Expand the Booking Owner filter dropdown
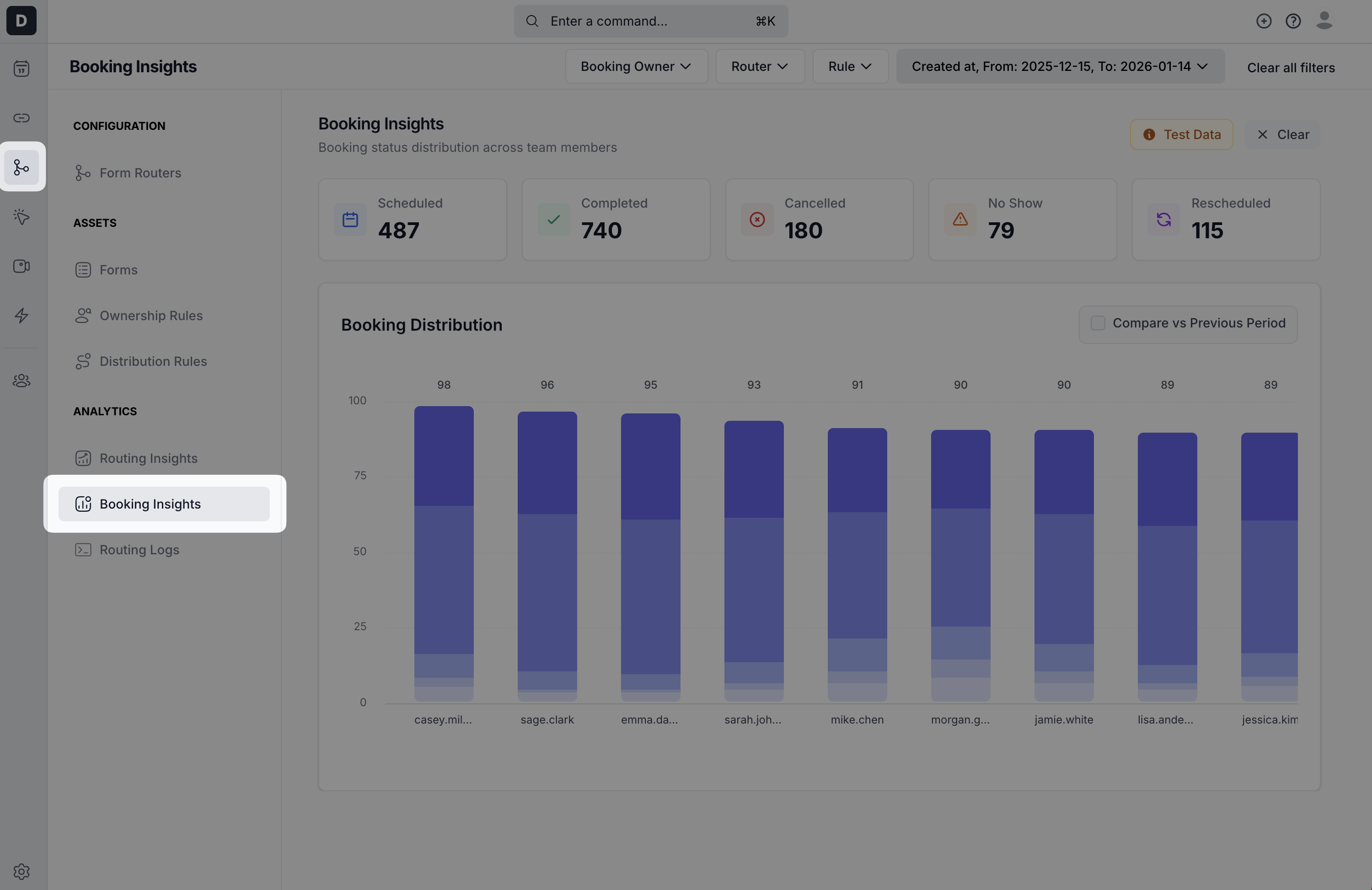This screenshot has height=890, width=1372. [636, 66]
